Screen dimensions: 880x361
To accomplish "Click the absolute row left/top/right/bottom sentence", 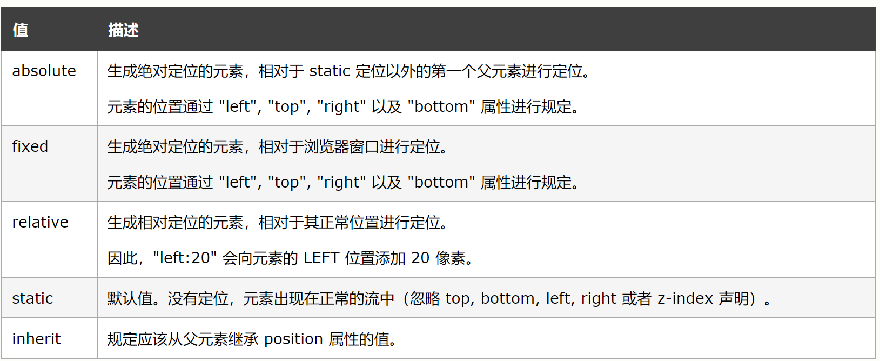I will click(x=343, y=107).
